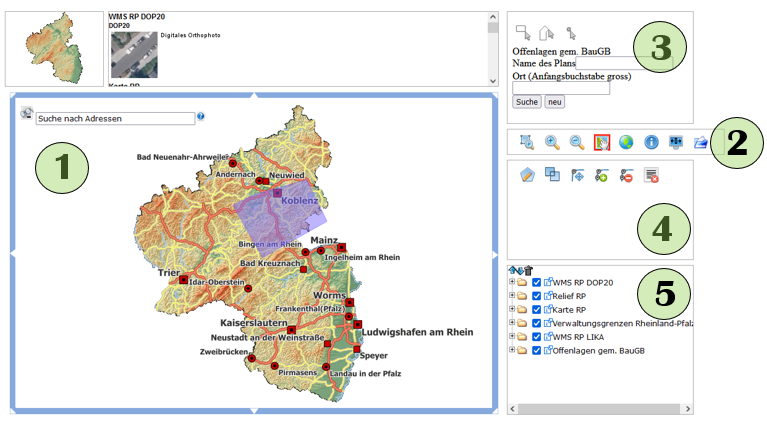Open the blue folder load icon
The image size is (767, 421).
coord(701,143)
